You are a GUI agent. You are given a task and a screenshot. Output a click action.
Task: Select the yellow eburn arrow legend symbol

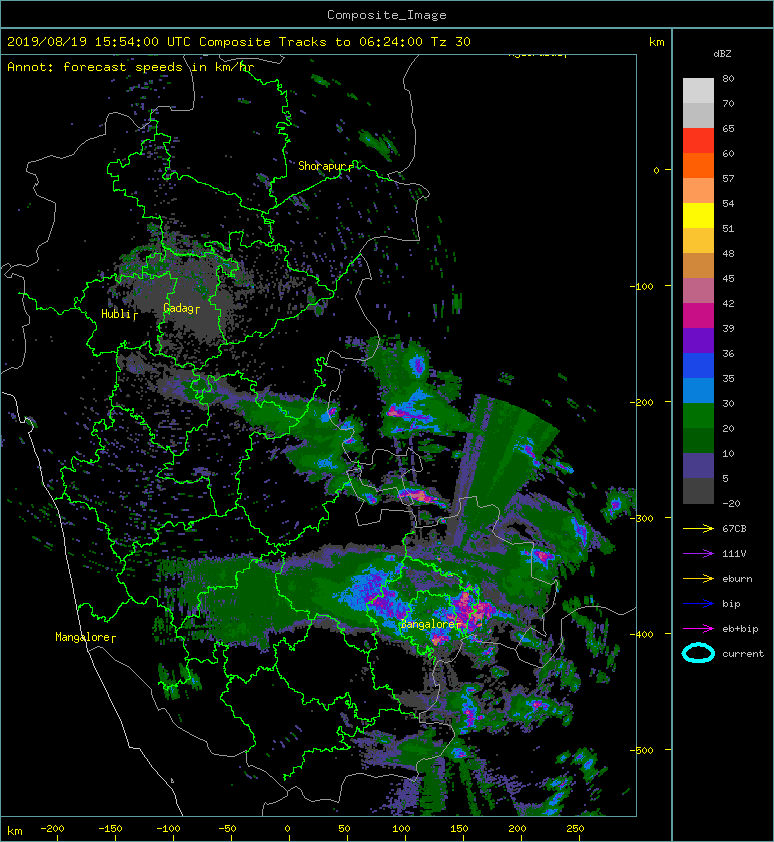click(698, 579)
